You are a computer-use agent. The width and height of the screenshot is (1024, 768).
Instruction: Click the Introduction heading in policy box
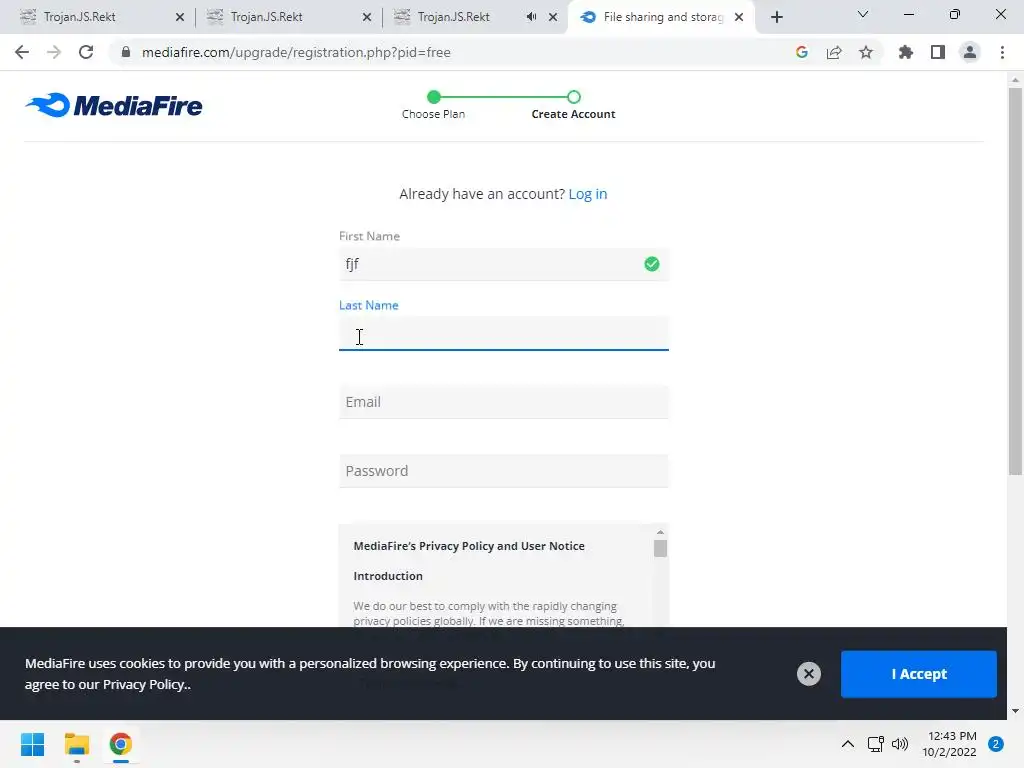pos(388,576)
